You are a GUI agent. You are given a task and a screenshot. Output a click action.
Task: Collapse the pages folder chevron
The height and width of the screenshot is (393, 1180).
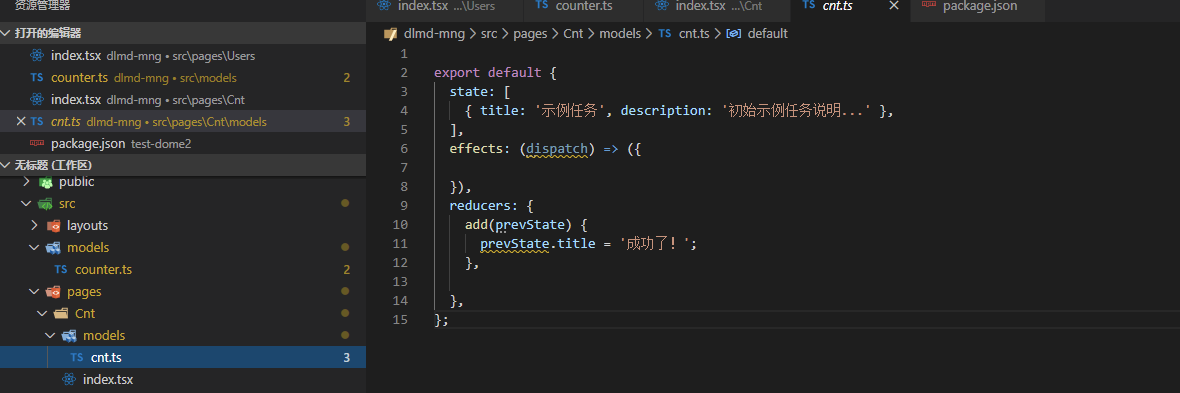(x=35, y=291)
